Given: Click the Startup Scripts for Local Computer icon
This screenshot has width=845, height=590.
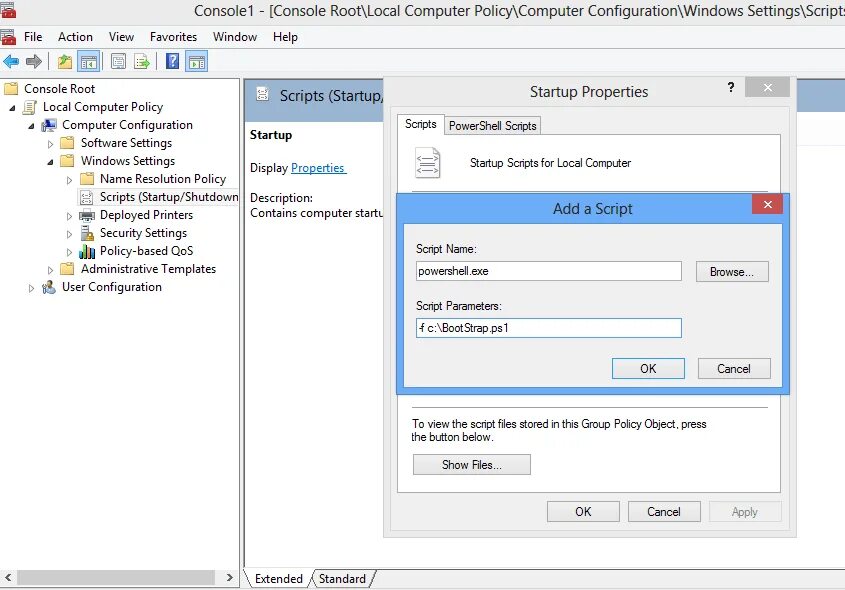Looking at the screenshot, I should click(428, 163).
